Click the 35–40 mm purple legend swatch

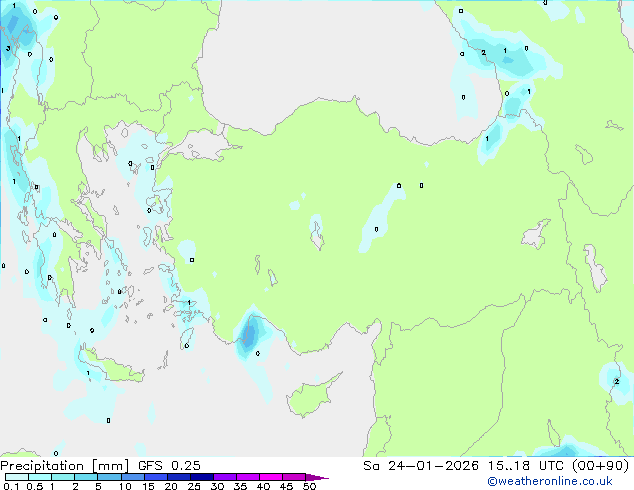[x=248, y=477]
